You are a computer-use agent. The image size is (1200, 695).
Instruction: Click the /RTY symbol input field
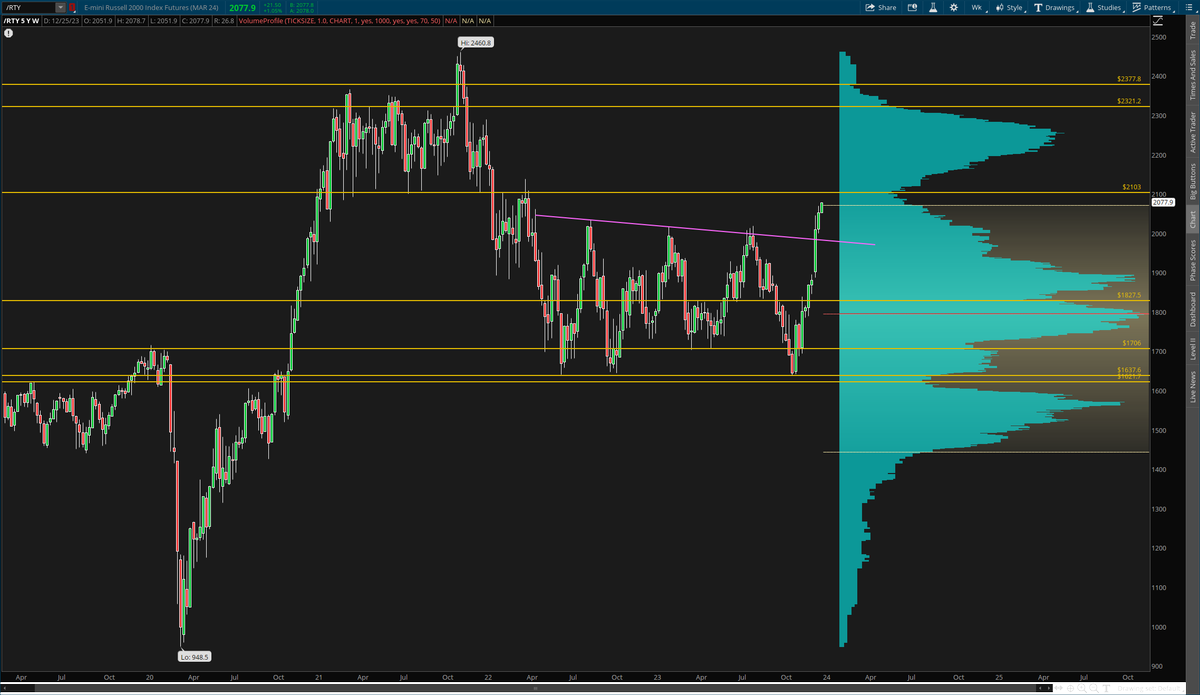point(28,7)
